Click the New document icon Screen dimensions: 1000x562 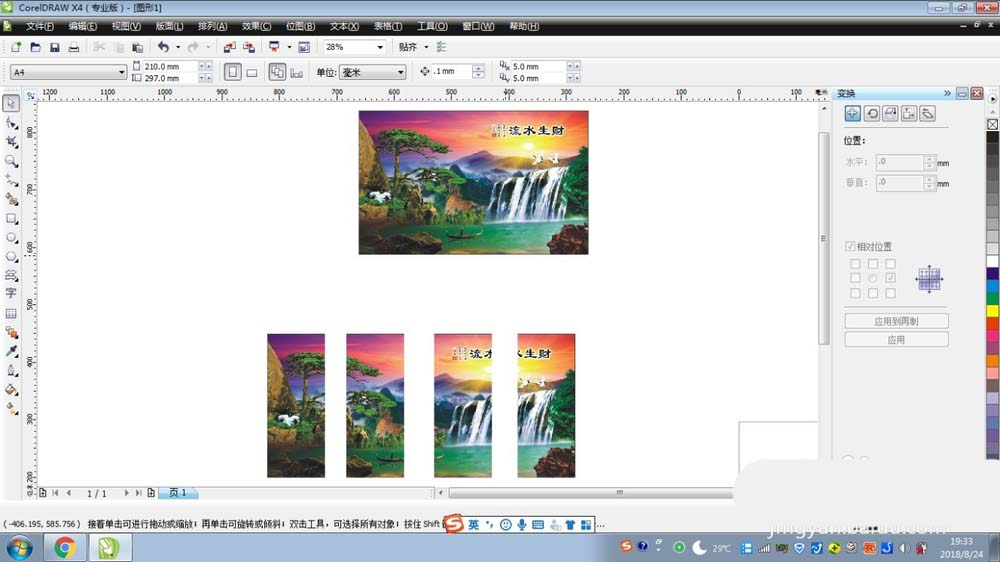point(16,47)
